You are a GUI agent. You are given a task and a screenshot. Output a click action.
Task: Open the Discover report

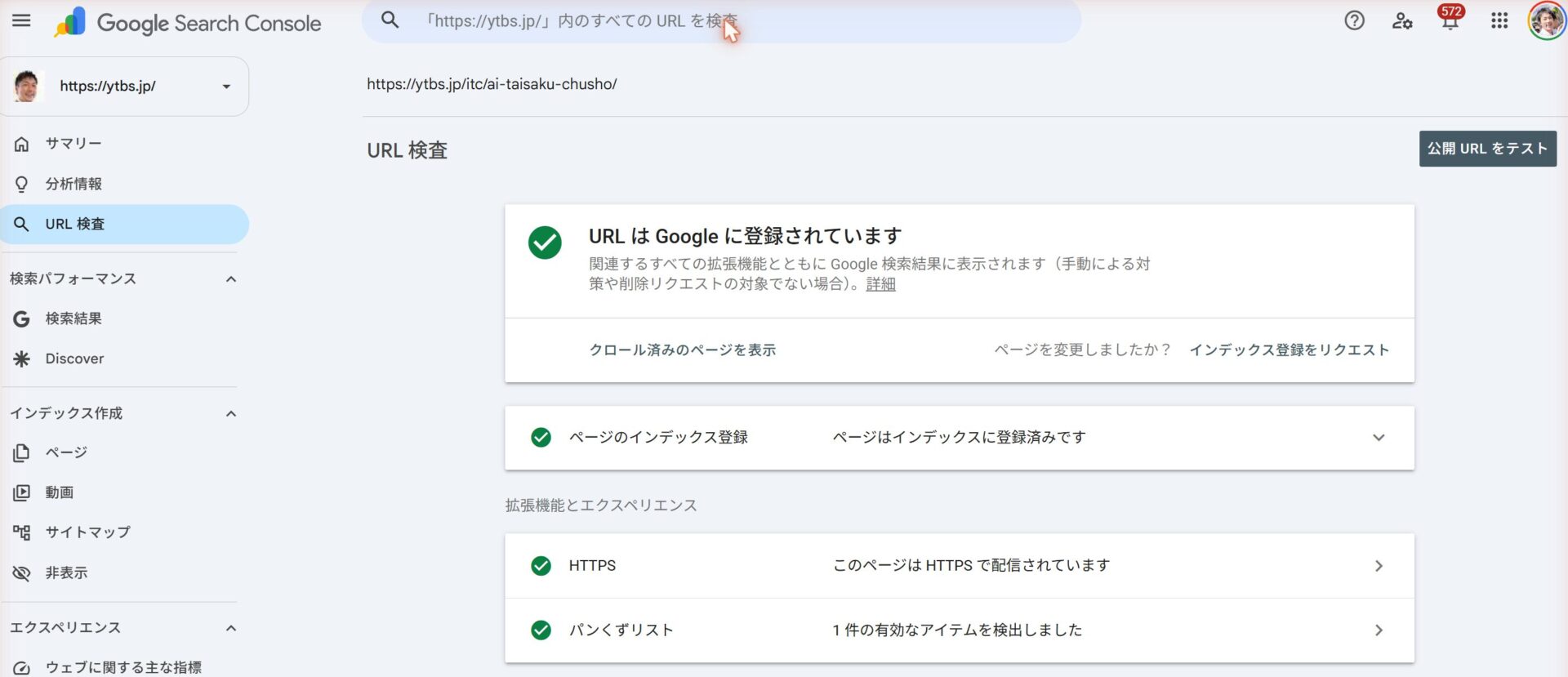(124, 359)
